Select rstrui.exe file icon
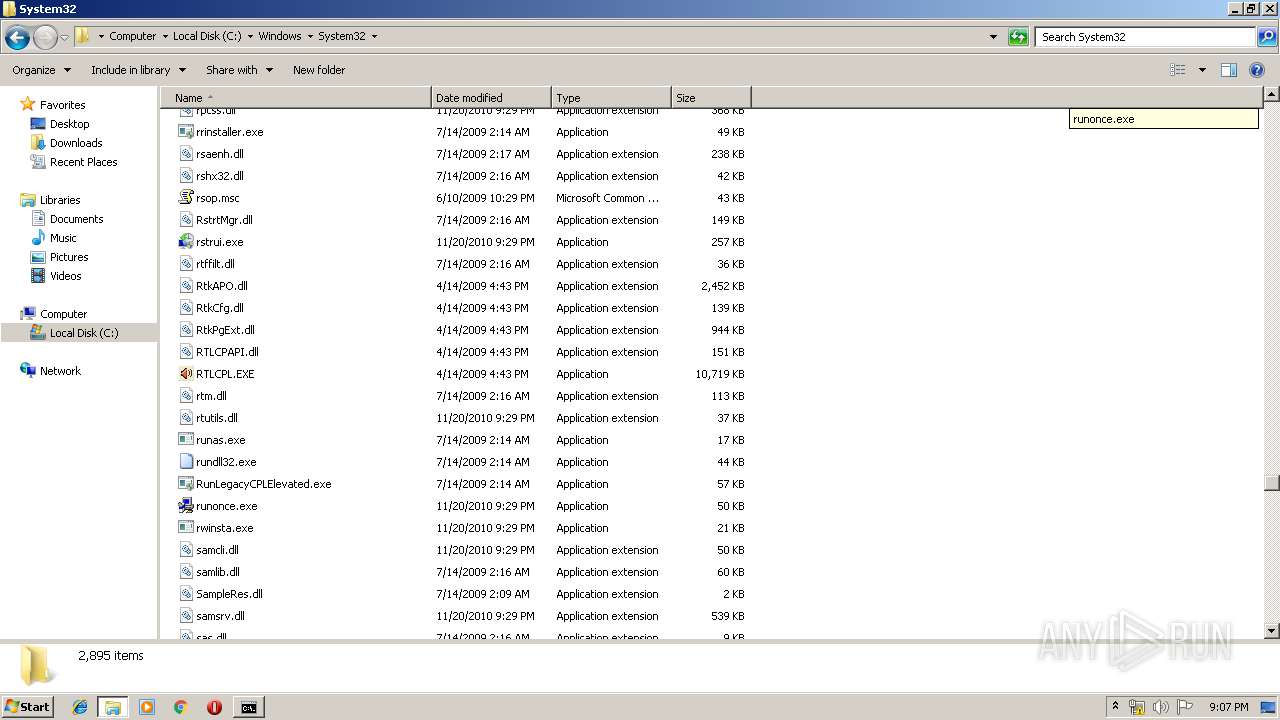This screenshot has width=1280, height=720. click(x=186, y=242)
